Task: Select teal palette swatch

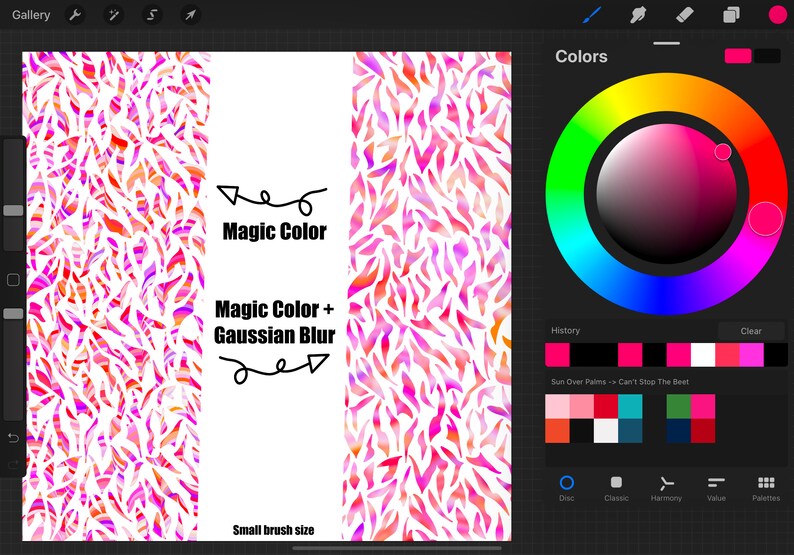Action: click(630, 407)
